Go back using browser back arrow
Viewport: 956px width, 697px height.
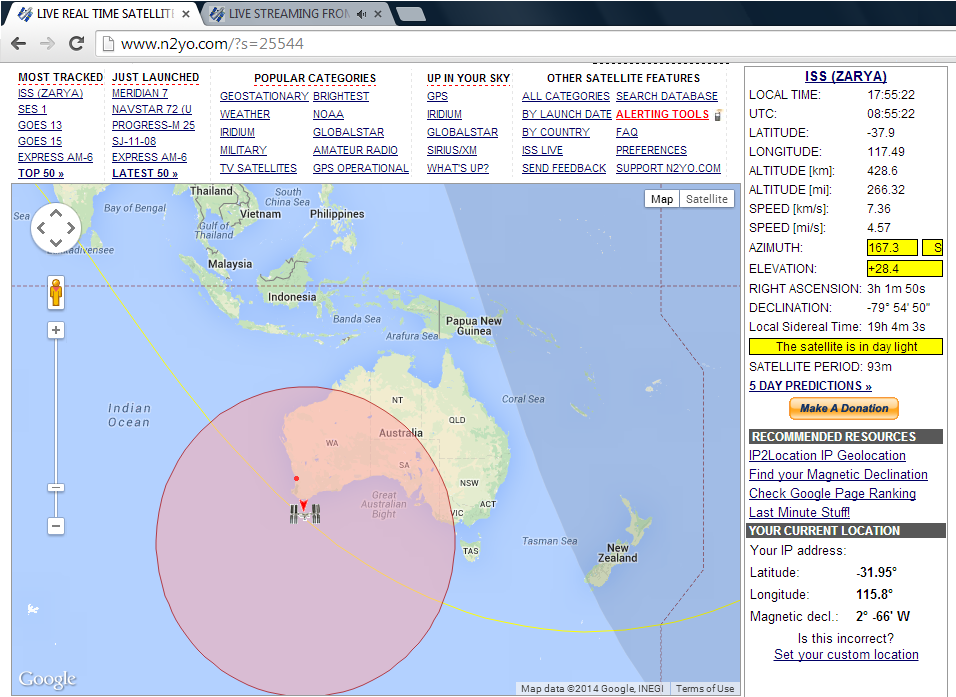[18, 43]
